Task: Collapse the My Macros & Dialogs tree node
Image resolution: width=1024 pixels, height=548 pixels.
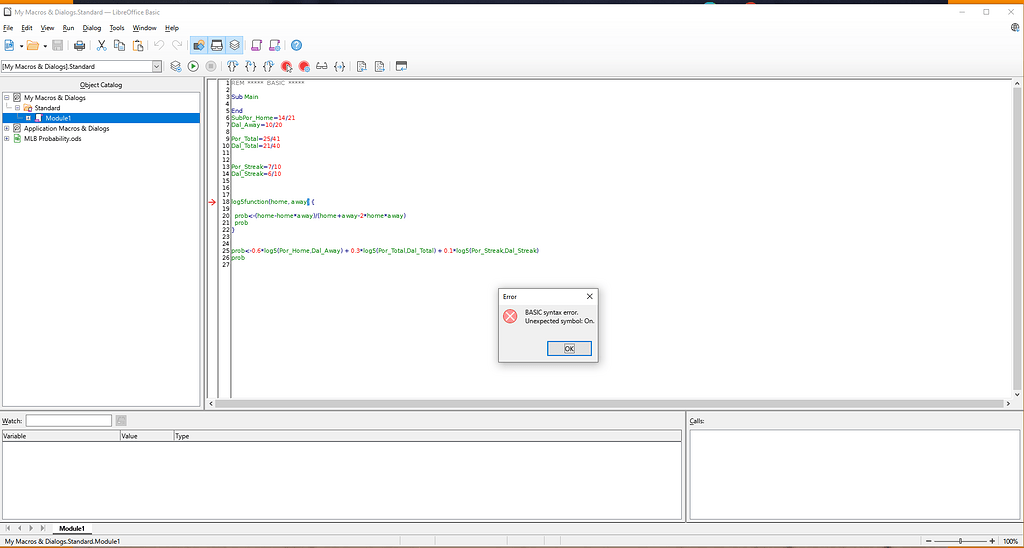Action: pyautogui.click(x=7, y=97)
